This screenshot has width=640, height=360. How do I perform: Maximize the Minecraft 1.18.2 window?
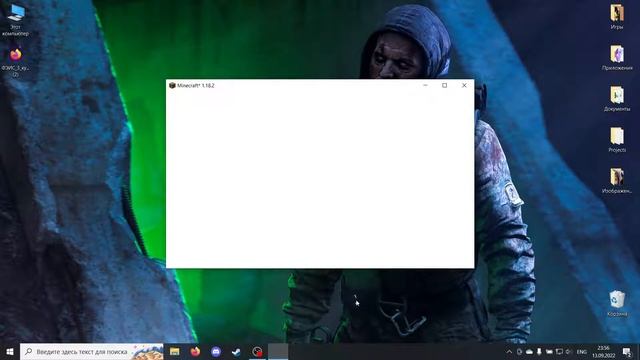click(444, 85)
